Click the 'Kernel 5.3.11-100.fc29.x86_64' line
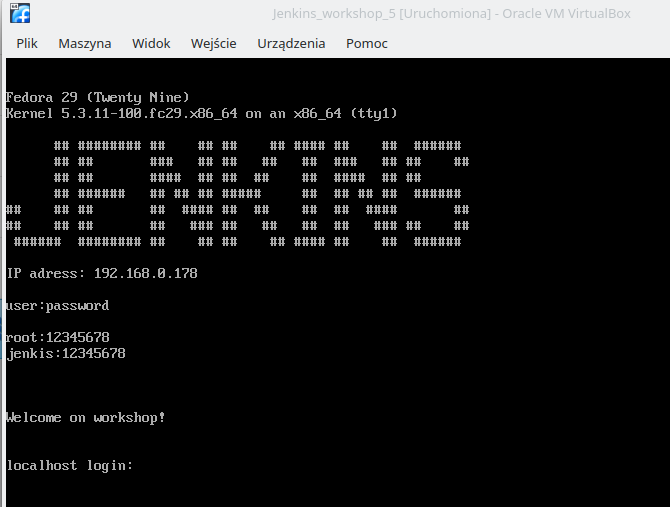The image size is (670, 507). click(201, 114)
